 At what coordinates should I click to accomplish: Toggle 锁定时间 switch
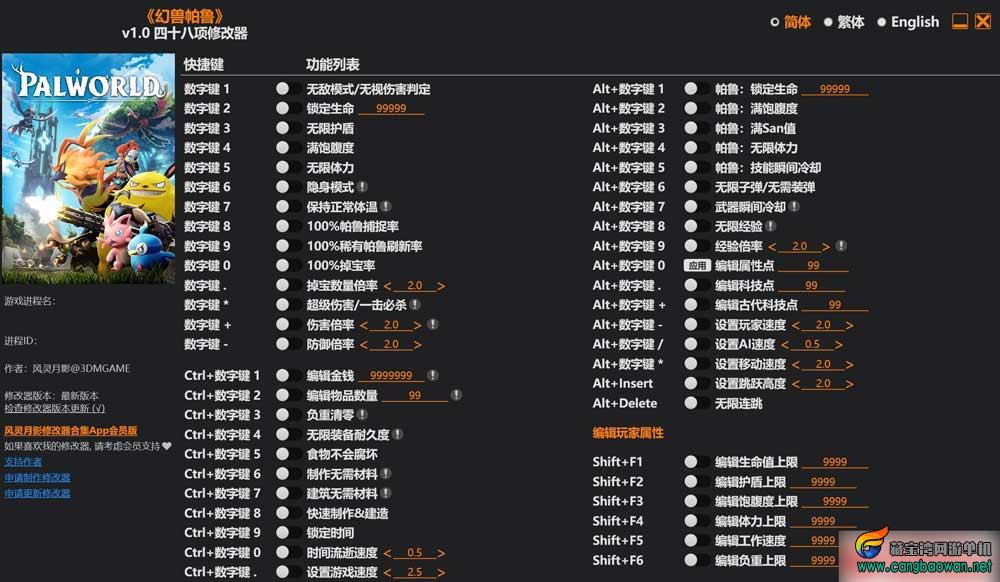[x=288, y=532]
